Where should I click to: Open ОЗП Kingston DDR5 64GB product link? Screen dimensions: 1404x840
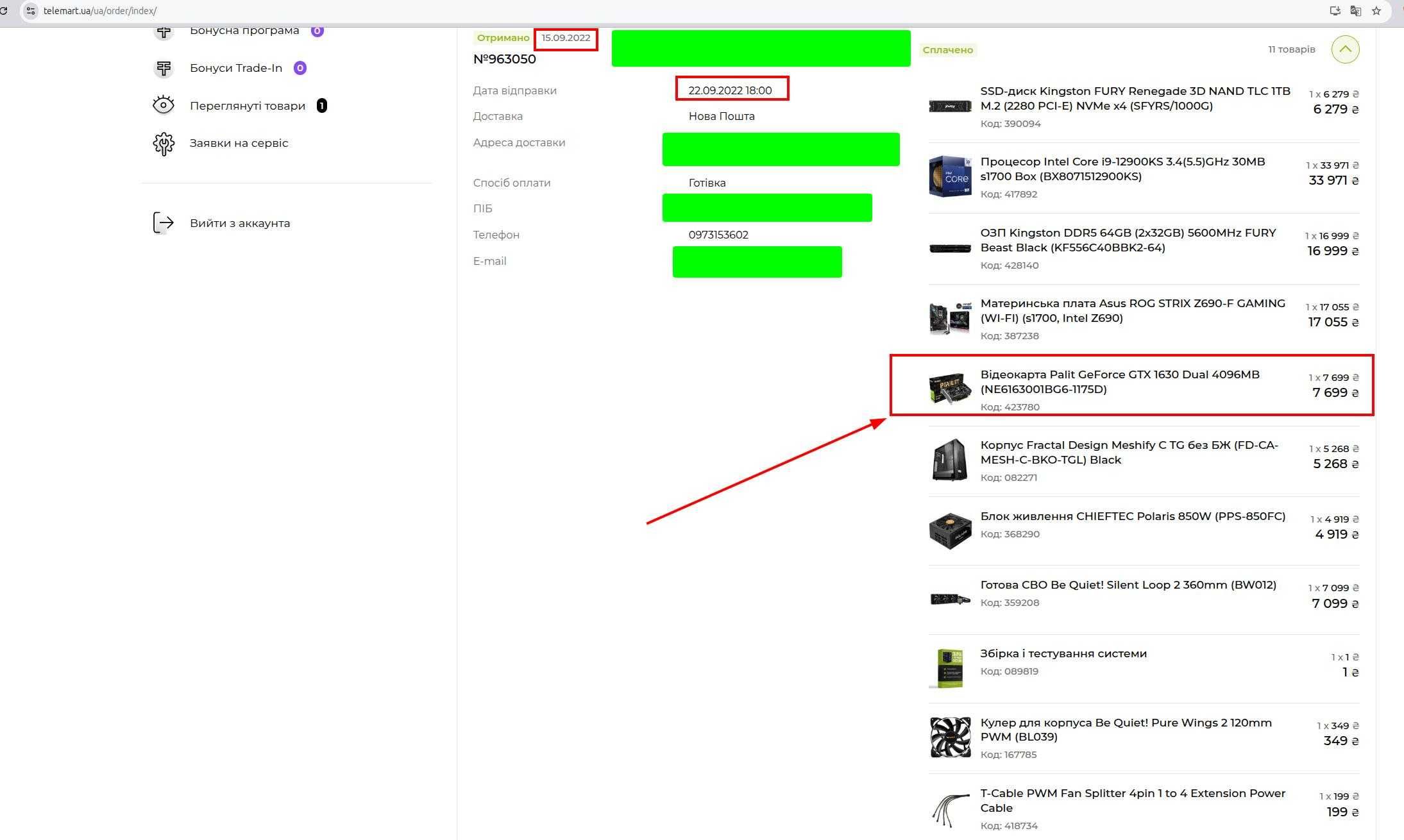point(1128,240)
